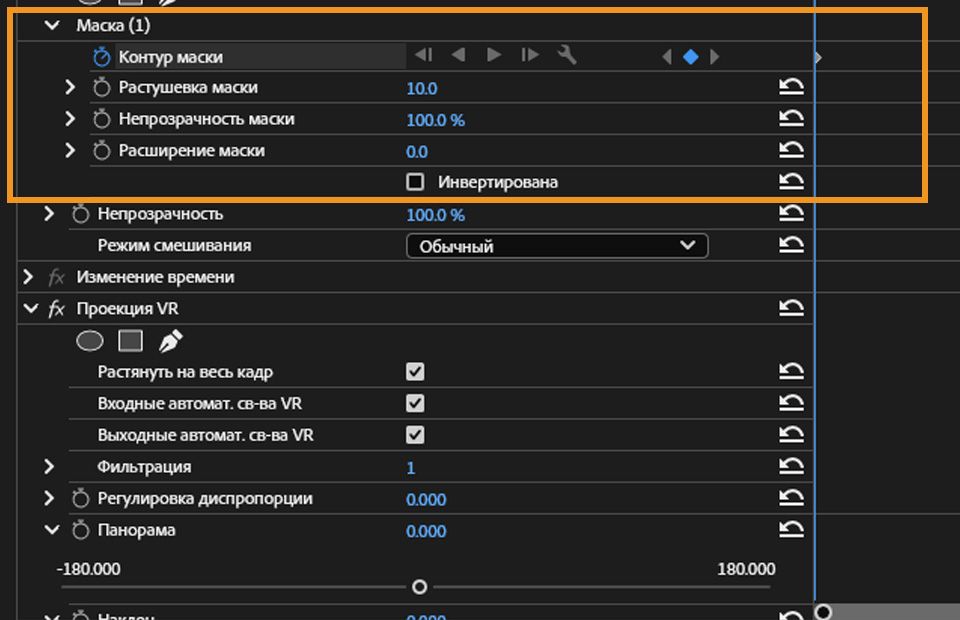
Task: Edit Панорама value 0.000
Action: 426,531
